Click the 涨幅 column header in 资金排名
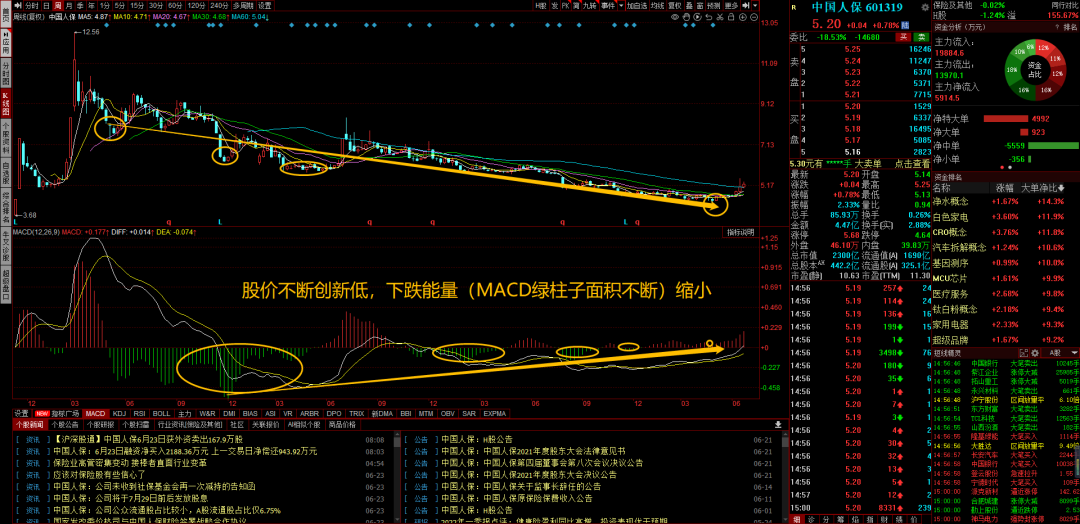Viewport: 1080px width, 524px height. click(1003, 187)
